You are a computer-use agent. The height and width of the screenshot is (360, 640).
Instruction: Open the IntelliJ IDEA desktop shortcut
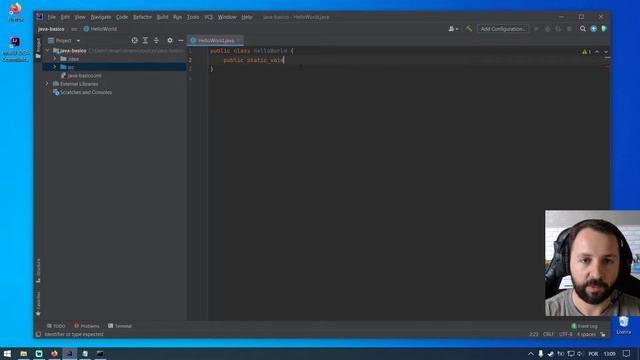pos(15,49)
